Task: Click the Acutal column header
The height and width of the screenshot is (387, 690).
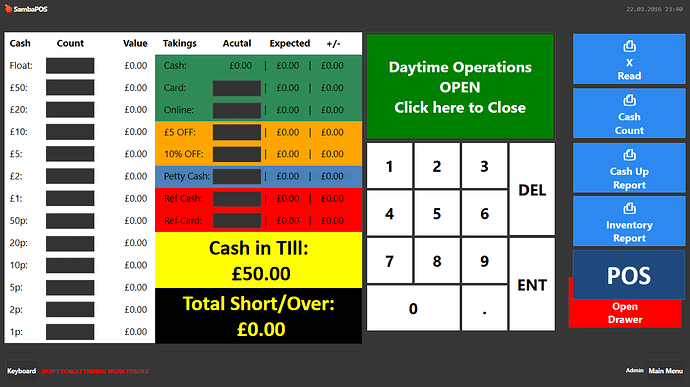Action: pos(237,43)
